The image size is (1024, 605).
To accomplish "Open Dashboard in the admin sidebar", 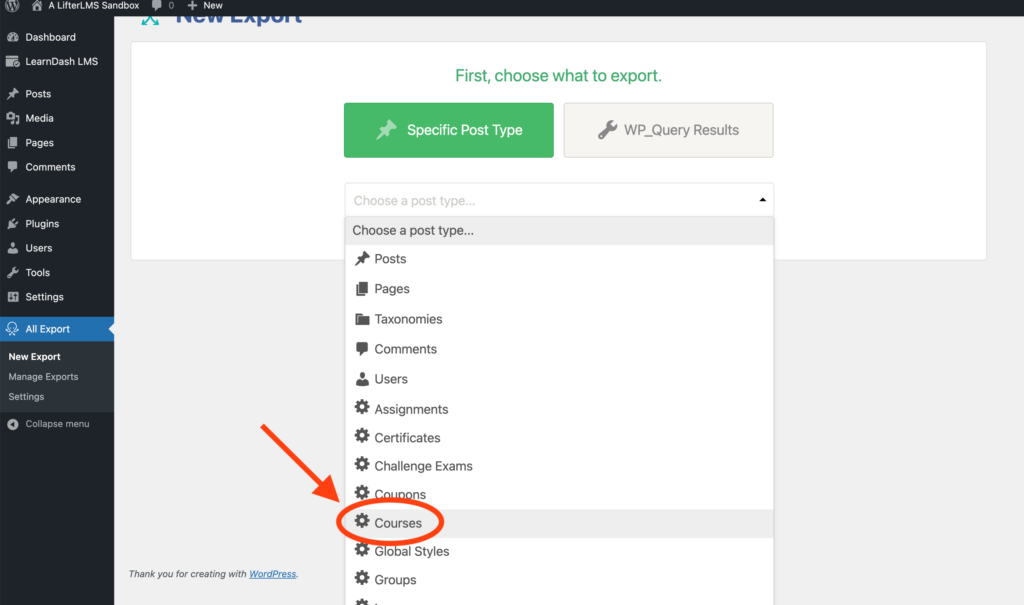I will [x=57, y=37].
